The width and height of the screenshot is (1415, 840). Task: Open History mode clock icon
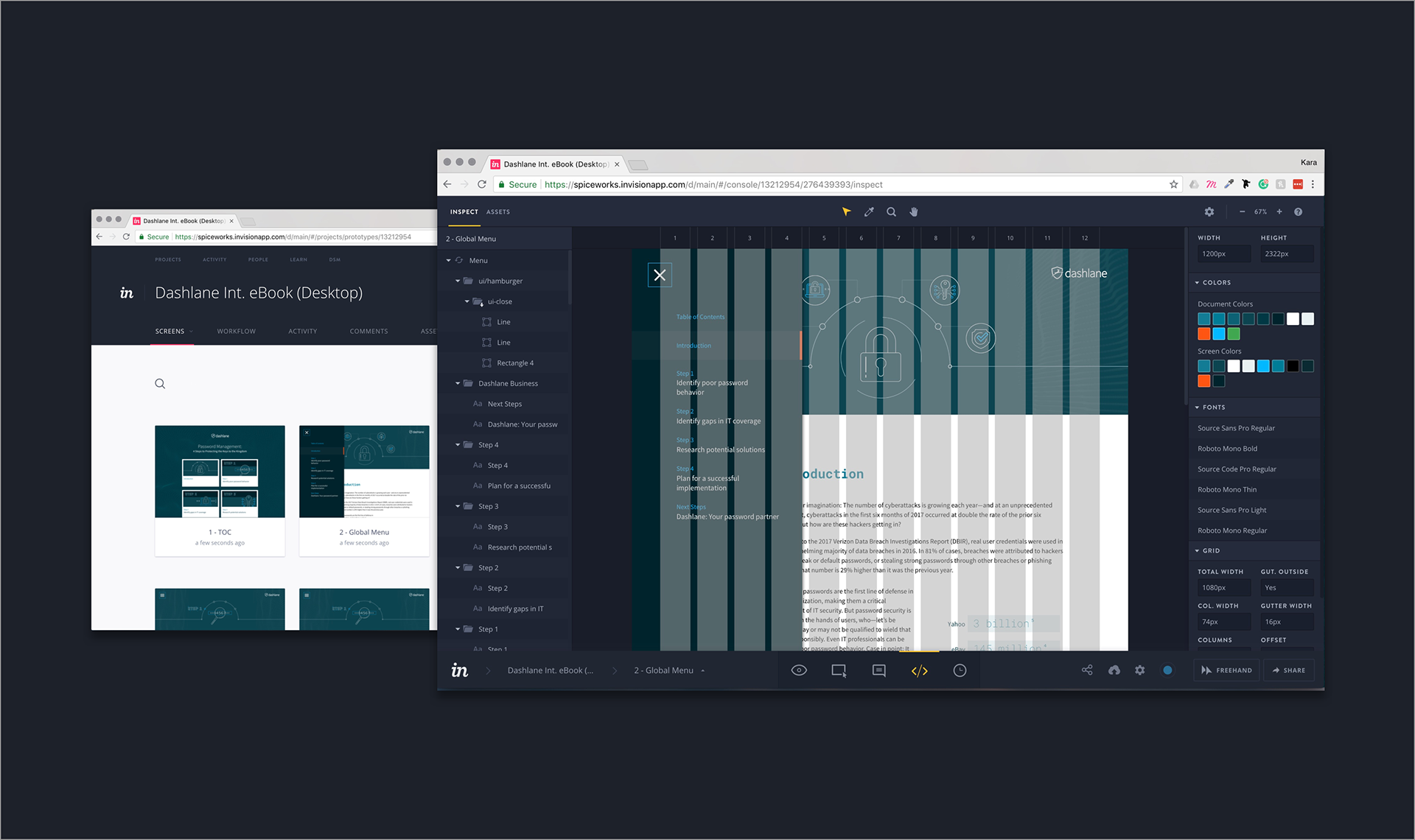click(x=960, y=671)
